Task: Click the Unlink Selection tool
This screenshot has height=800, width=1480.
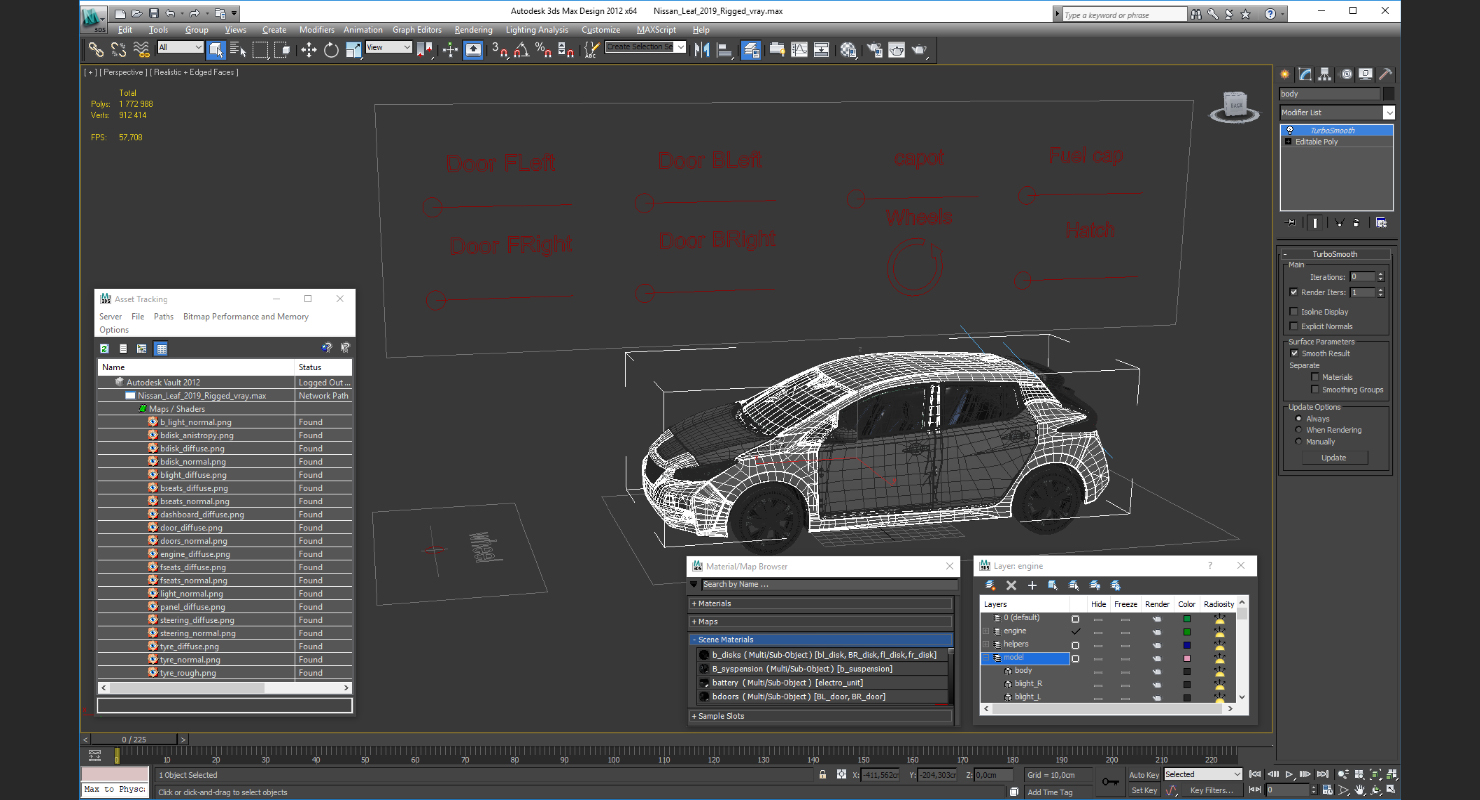Action: pyautogui.click(x=119, y=49)
